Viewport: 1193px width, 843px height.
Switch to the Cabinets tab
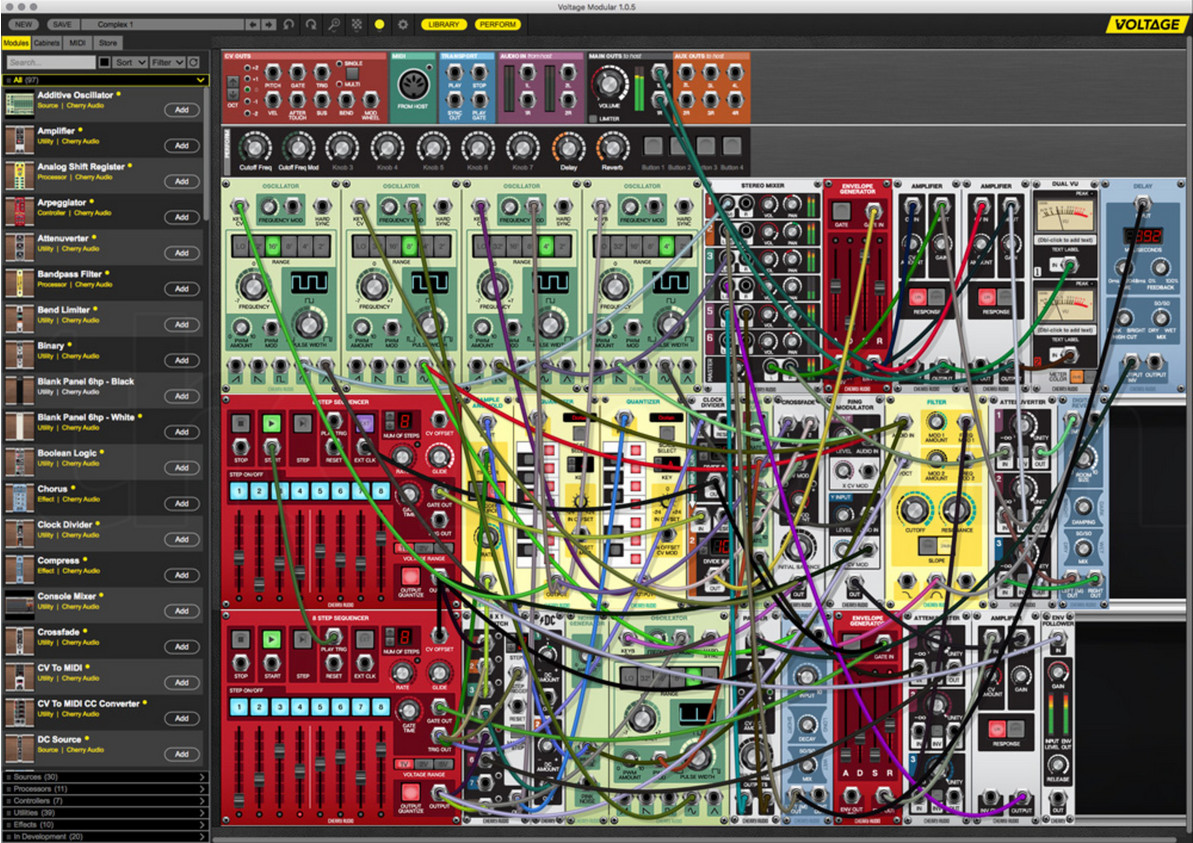point(49,43)
